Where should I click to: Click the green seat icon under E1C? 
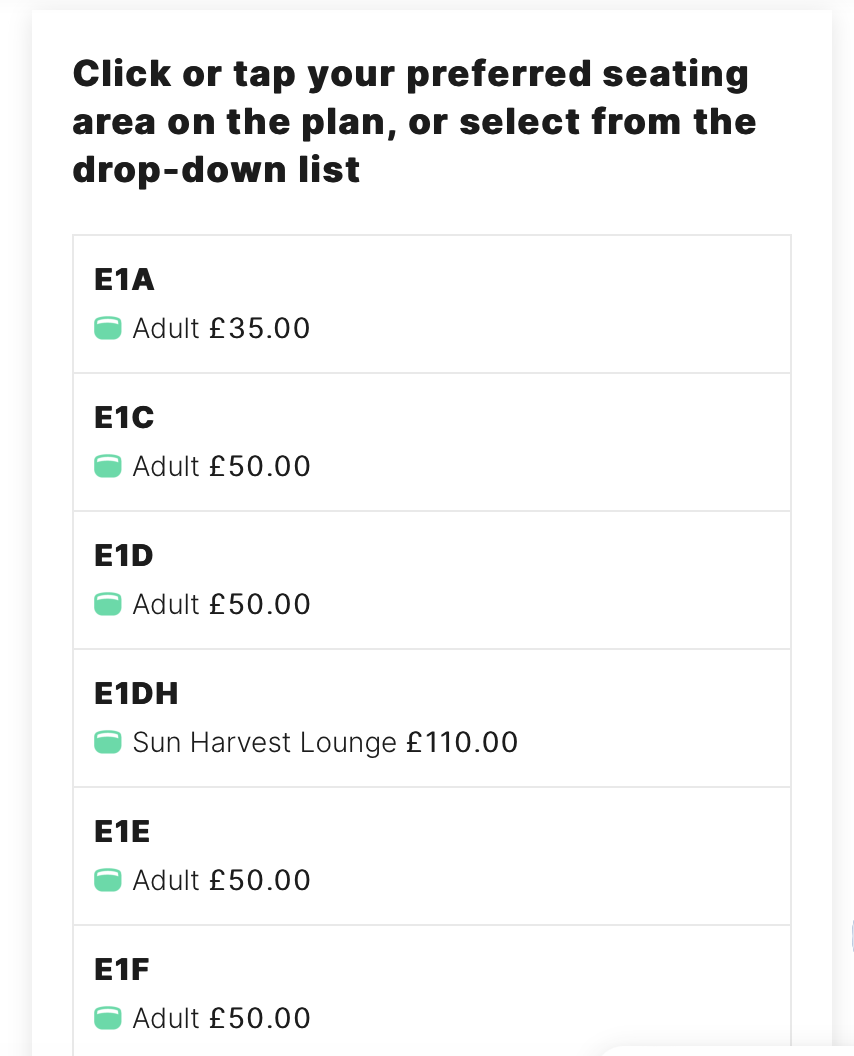click(108, 466)
